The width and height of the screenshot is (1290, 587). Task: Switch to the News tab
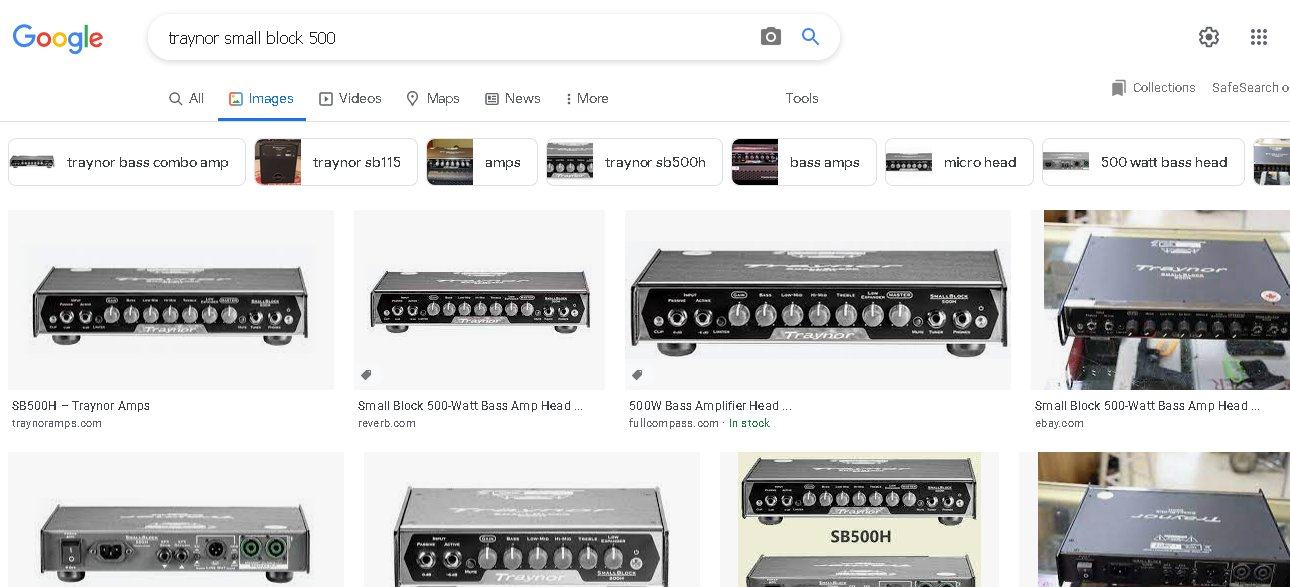(512, 98)
